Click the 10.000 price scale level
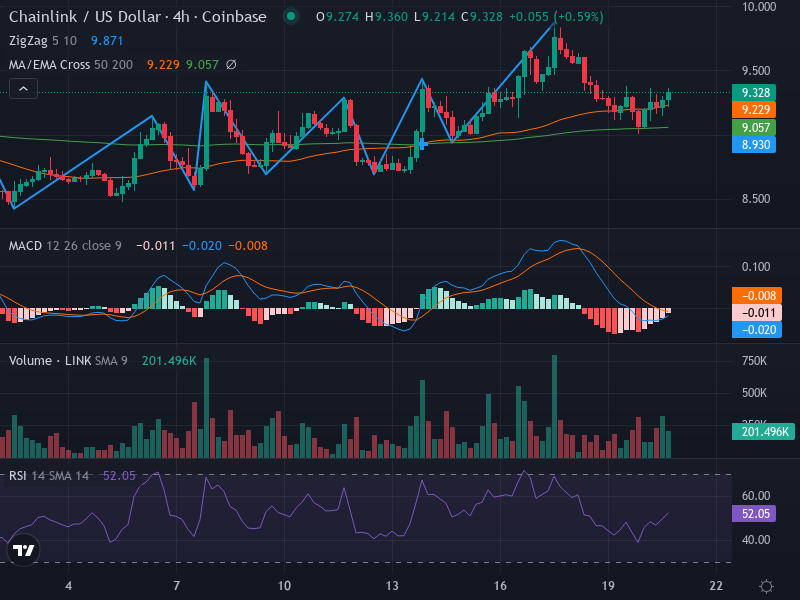The height and width of the screenshot is (600, 800). pyautogui.click(x=759, y=7)
